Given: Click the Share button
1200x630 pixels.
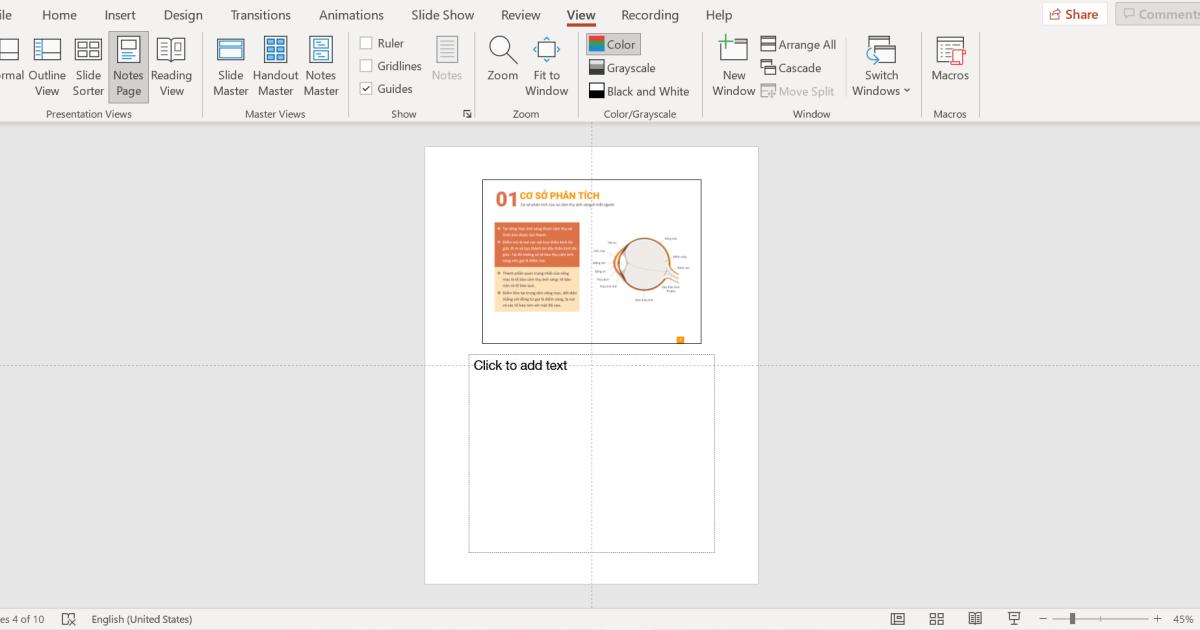Looking at the screenshot, I should tap(1074, 14).
